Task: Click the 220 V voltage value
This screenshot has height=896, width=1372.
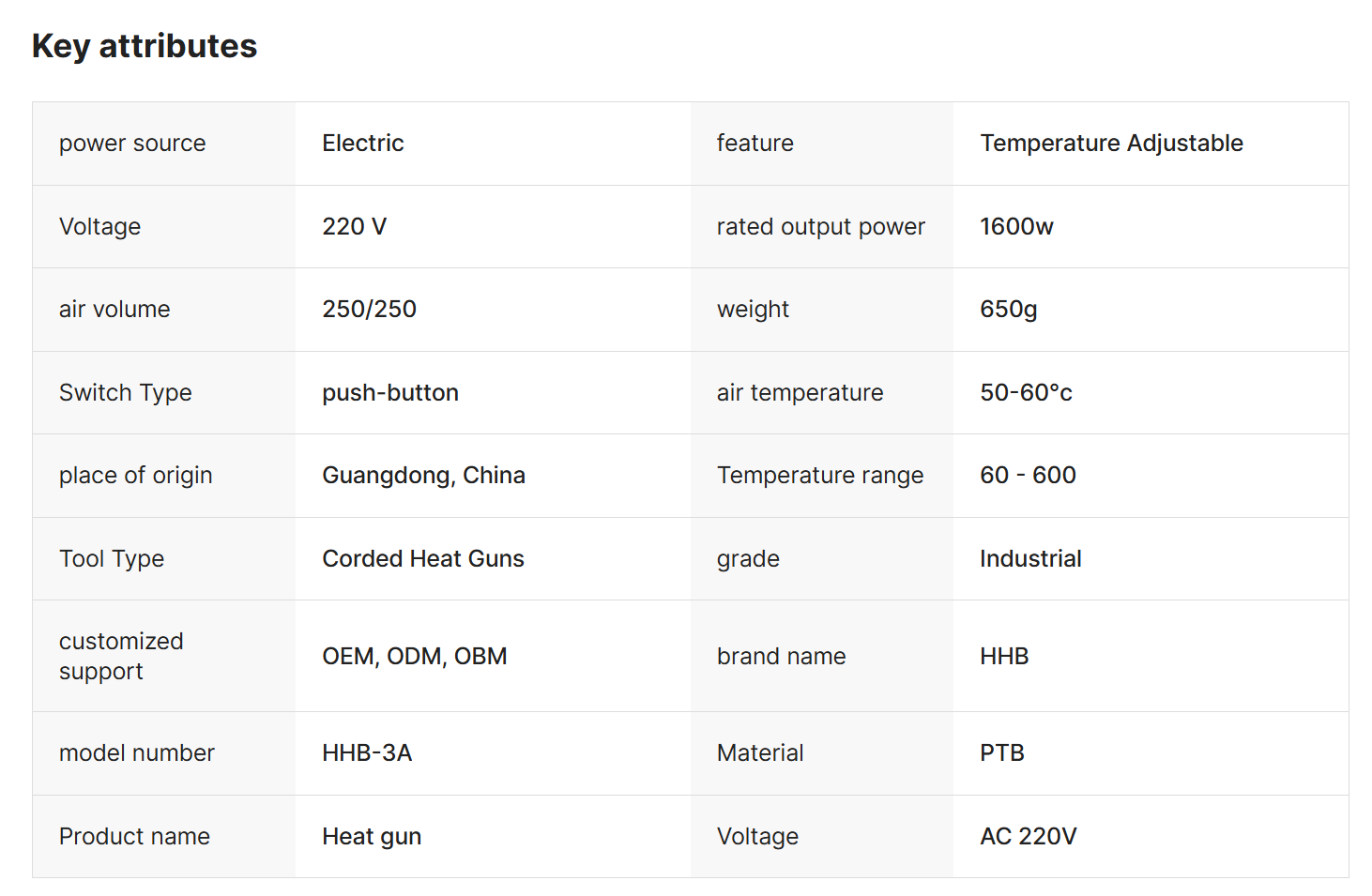Action: pyautogui.click(x=354, y=226)
